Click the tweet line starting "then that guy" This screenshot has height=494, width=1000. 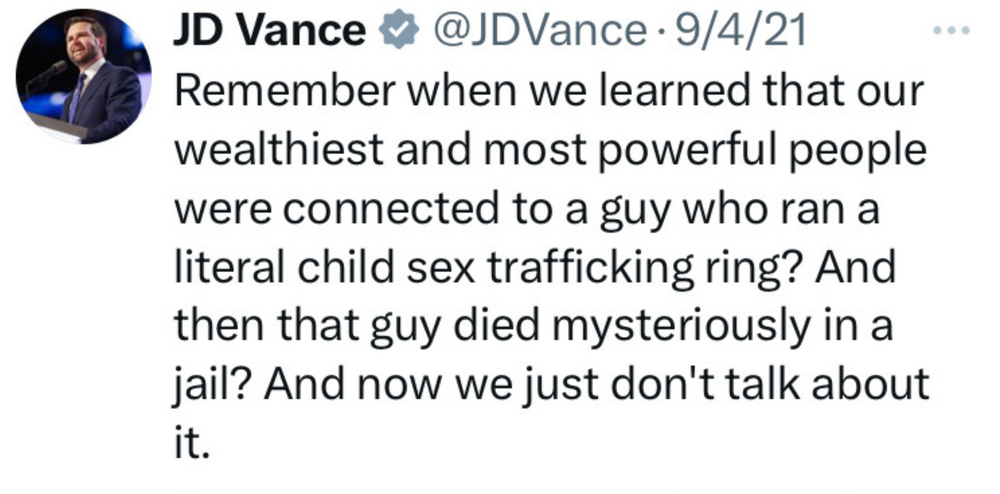(532, 326)
